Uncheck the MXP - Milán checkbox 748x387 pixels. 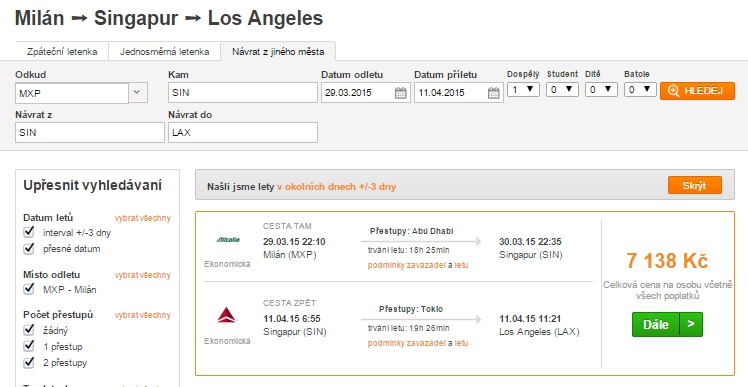pos(29,289)
